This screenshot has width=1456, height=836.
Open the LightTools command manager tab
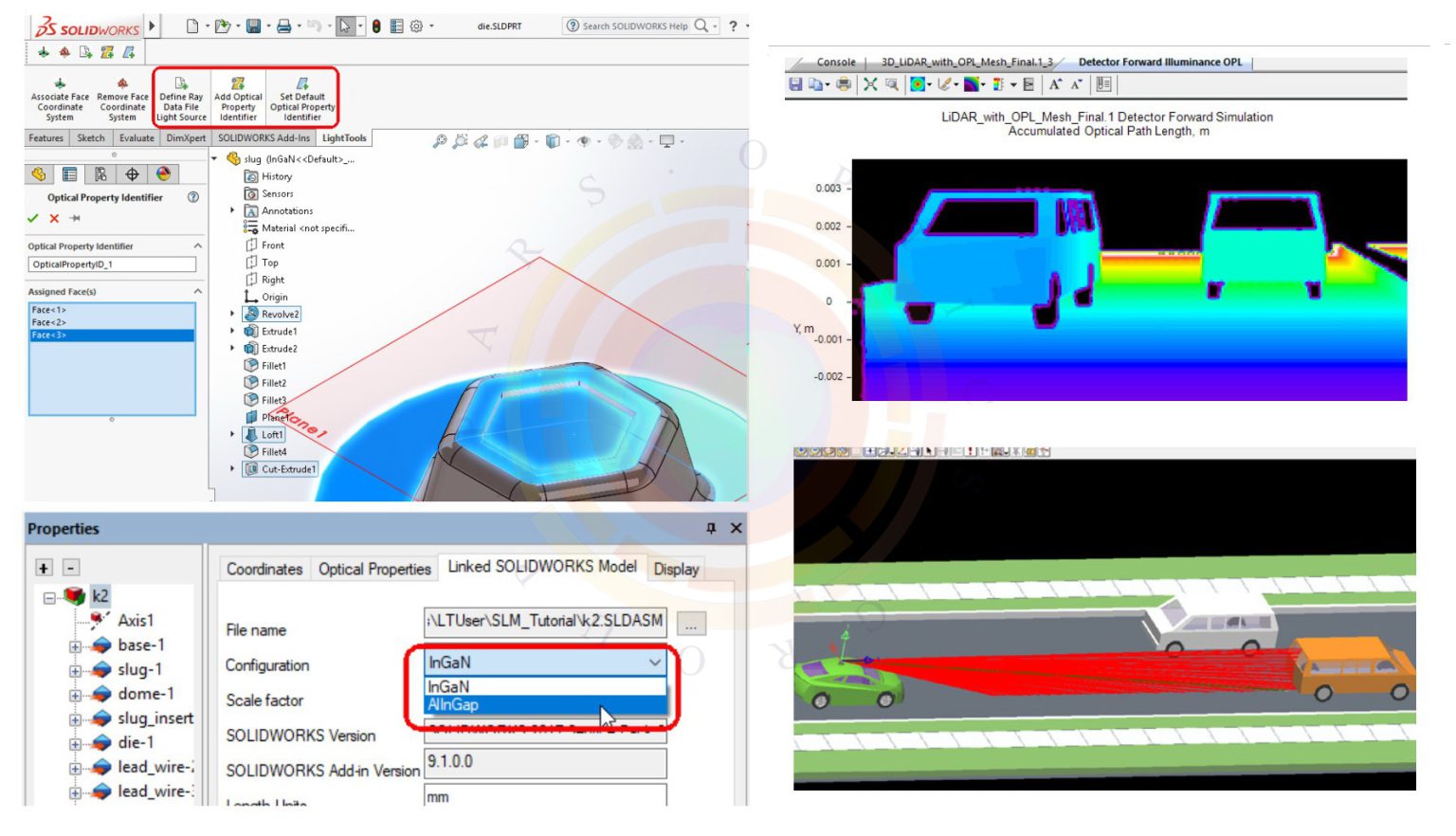[344, 138]
